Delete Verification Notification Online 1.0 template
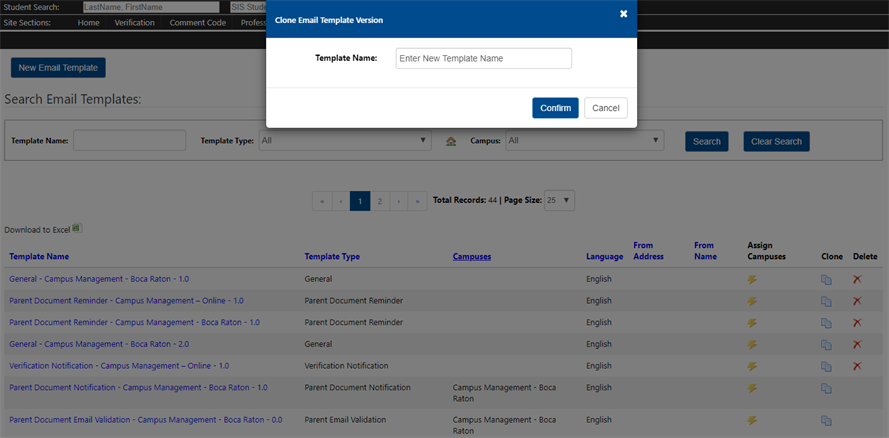The image size is (889, 438). pyautogui.click(x=857, y=366)
